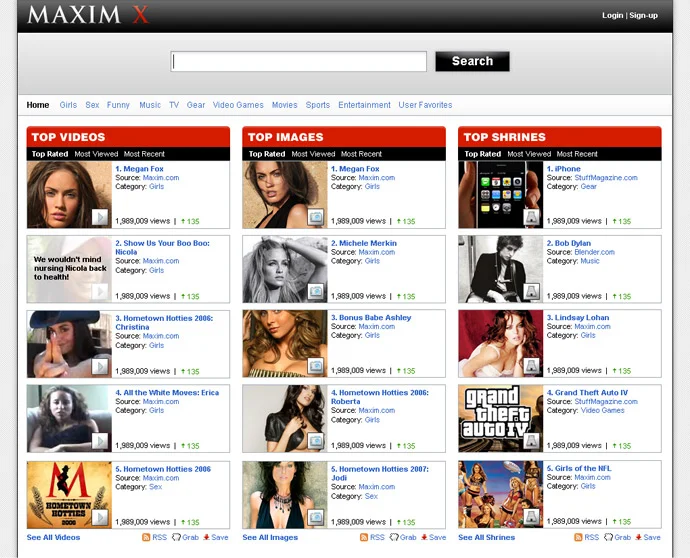Click the Maxim X logo
This screenshot has height=558, width=690.
coord(88,15)
